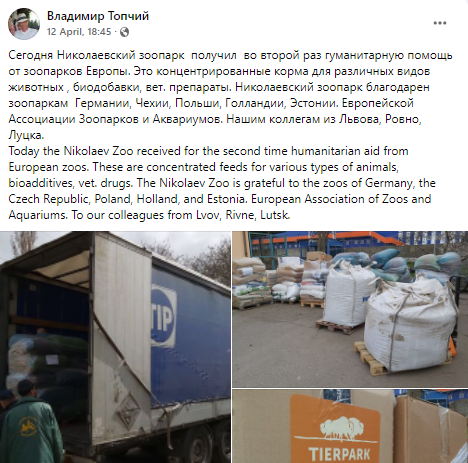468x463 pixels.
Task: Open Владимир Топчий's profile name link
Action: coord(98,16)
